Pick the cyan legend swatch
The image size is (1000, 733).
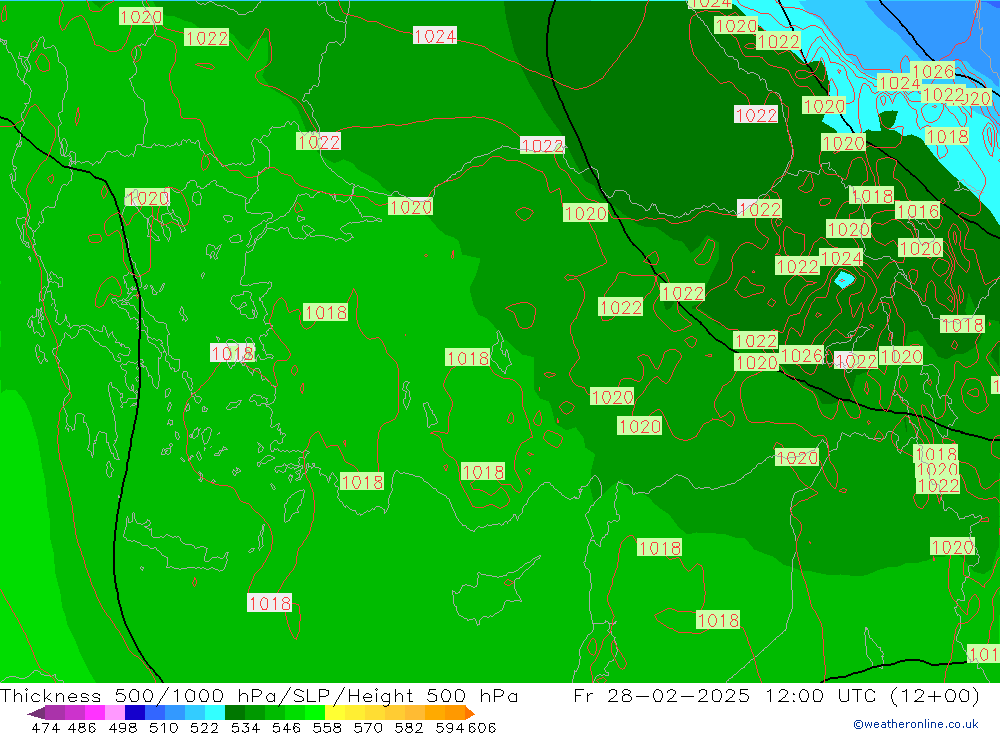(x=215, y=712)
